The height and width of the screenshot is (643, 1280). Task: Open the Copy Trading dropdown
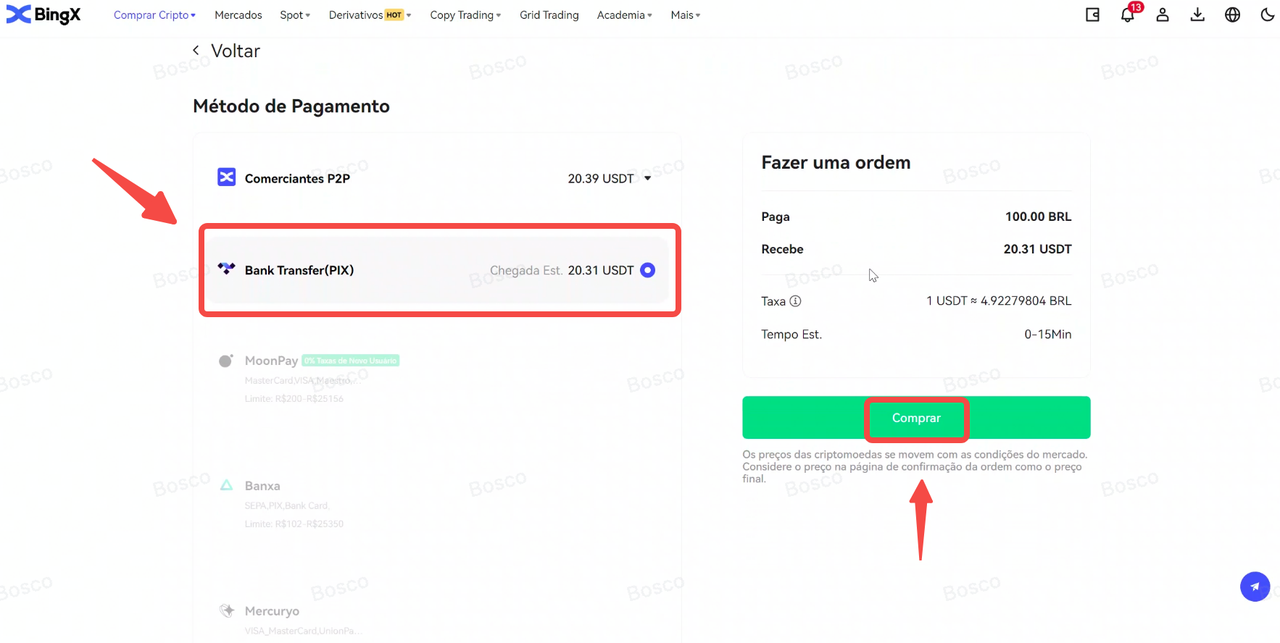tap(465, 15)
